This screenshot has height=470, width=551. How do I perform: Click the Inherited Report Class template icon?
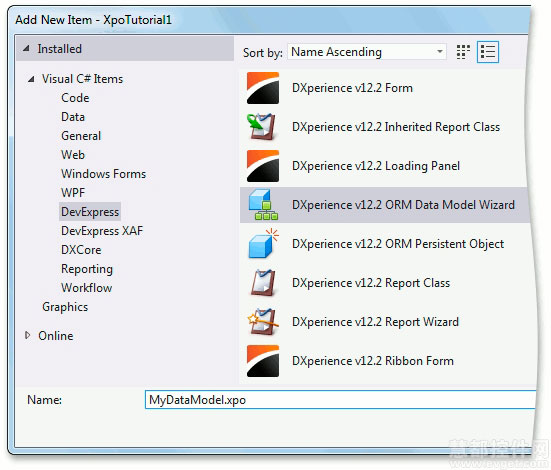pos(261,127)
